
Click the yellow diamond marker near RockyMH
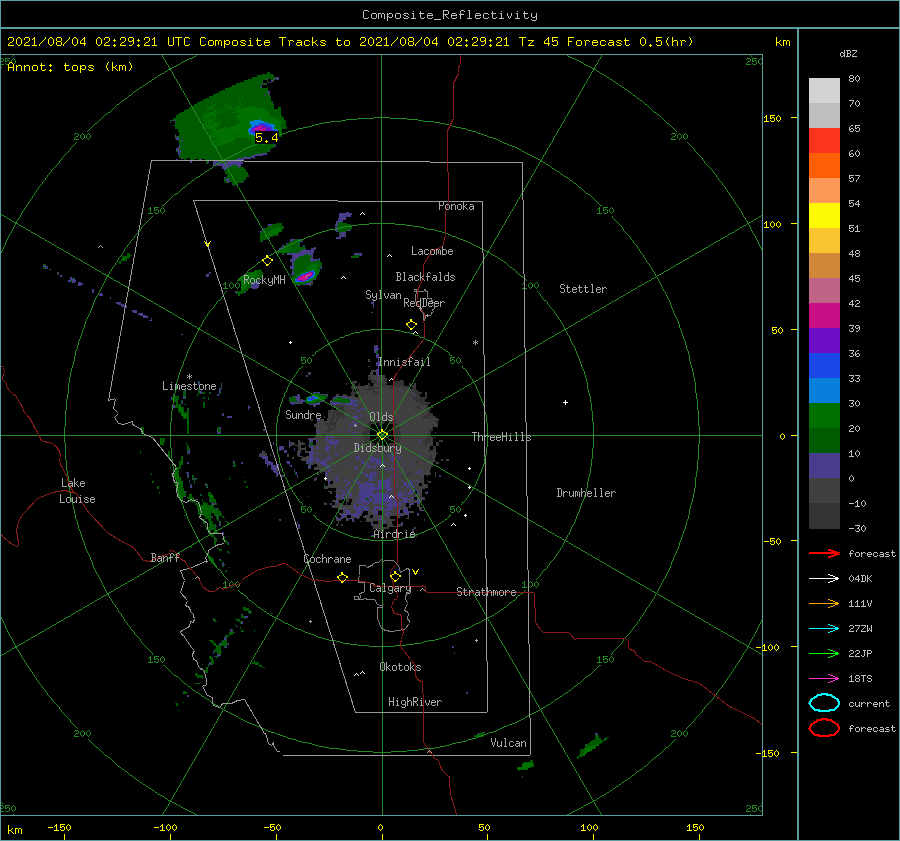(267, 261)
